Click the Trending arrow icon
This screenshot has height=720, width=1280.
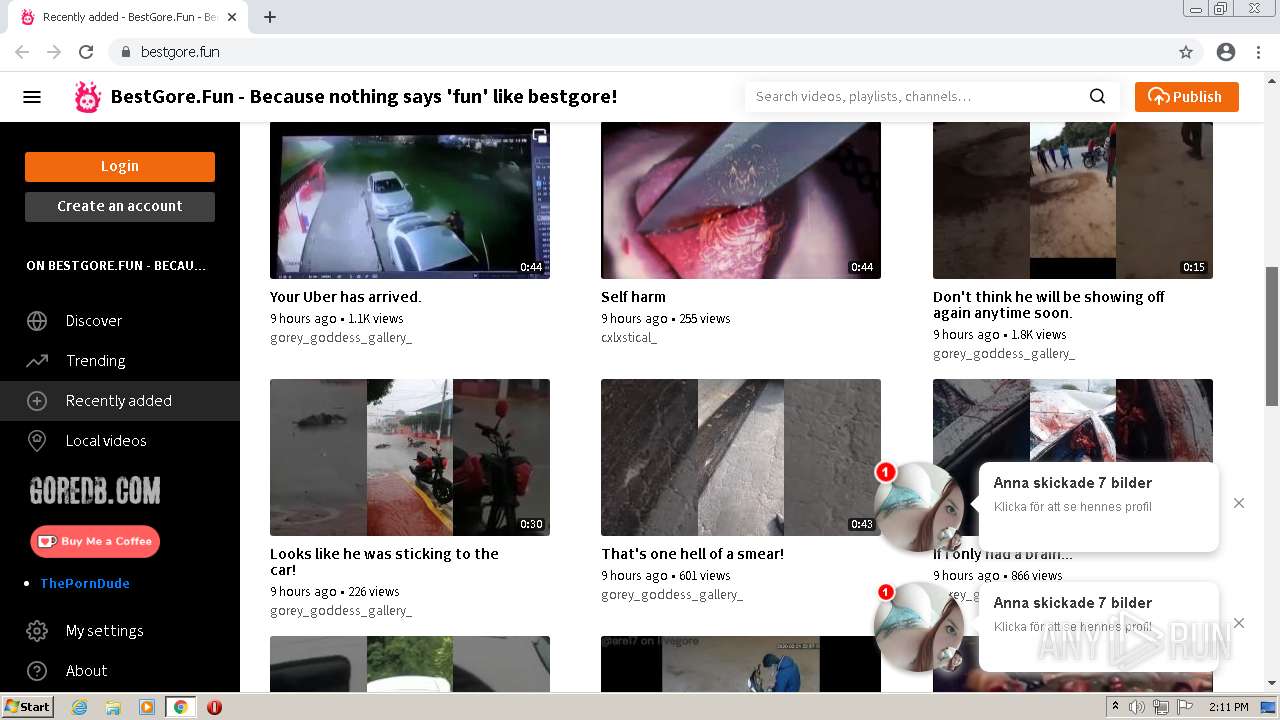pyautogui.click(x=37, y=361)
